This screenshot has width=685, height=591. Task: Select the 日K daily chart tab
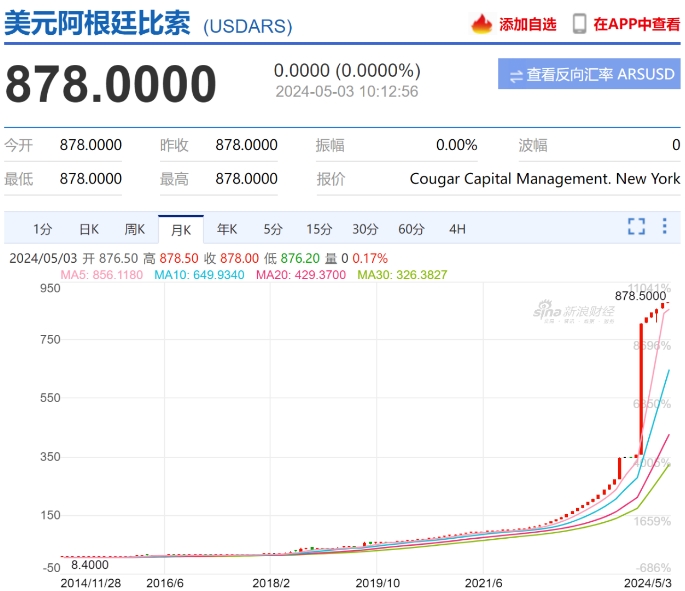(x=89, y=228)
